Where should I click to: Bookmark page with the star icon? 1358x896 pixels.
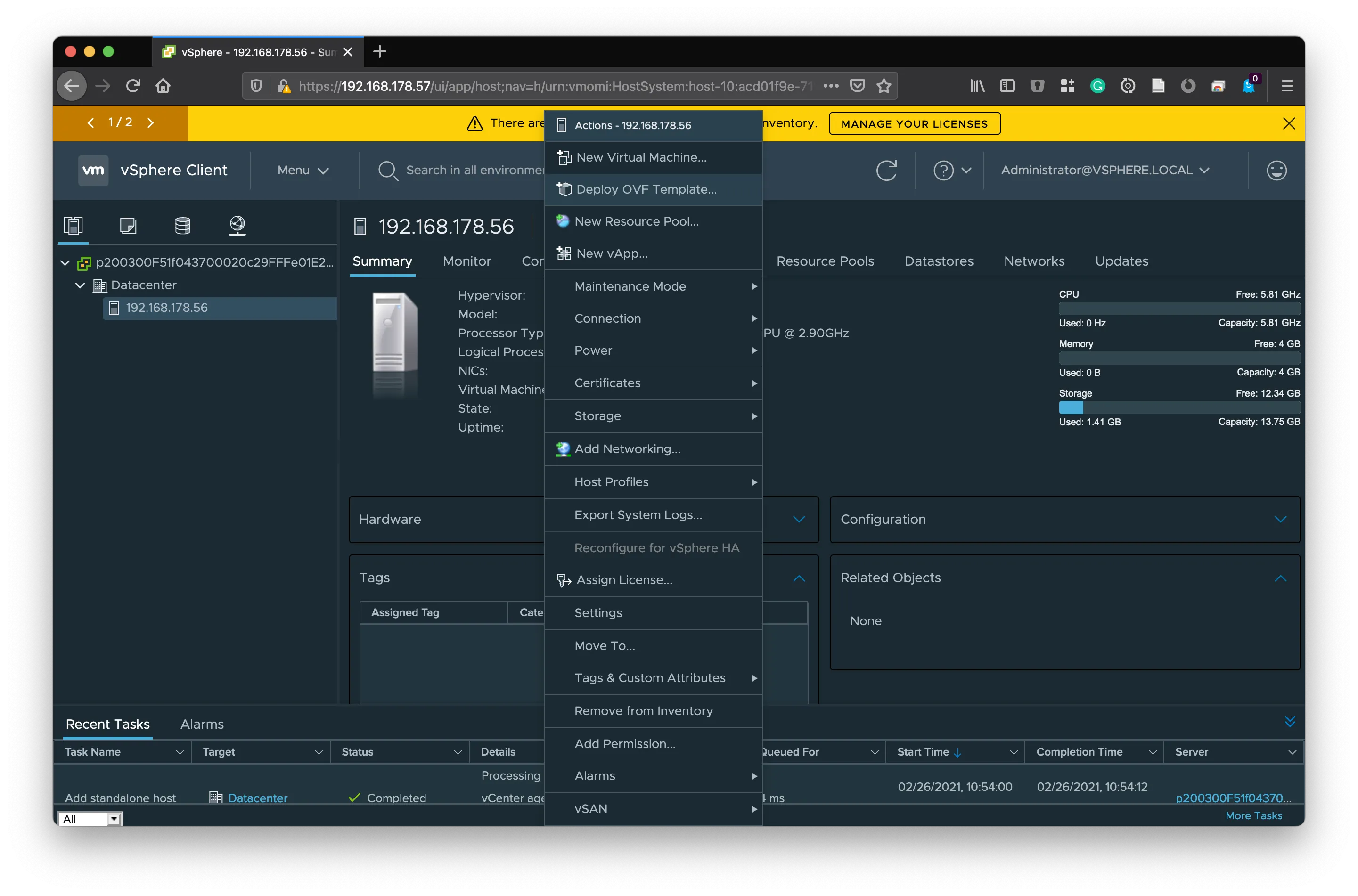click(884, 86)
